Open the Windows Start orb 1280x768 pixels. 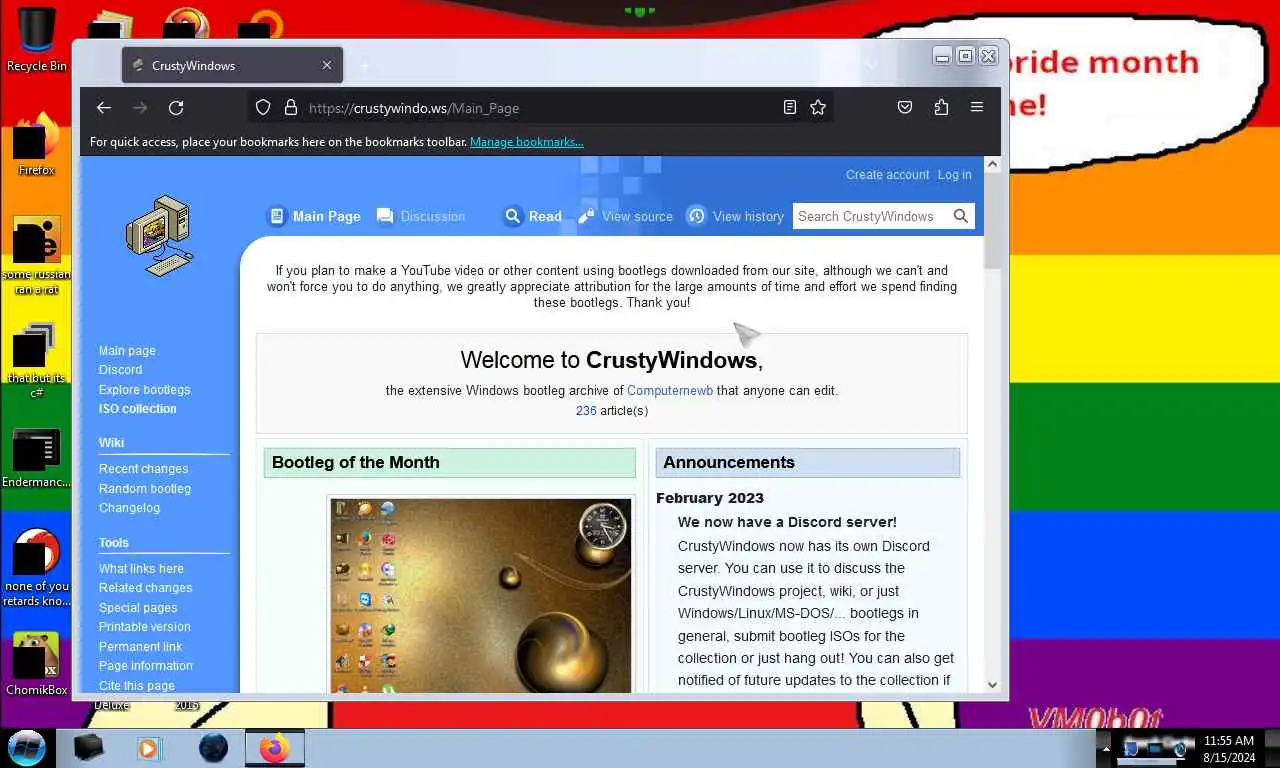[x=27, y=747]
